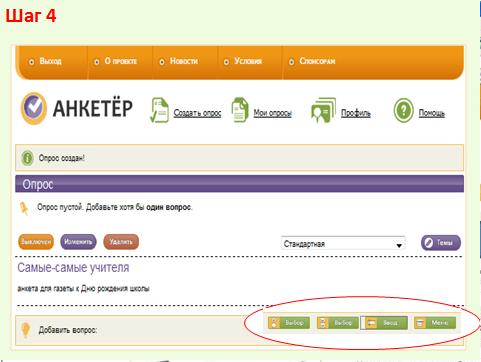481x362 pixels.
Task: Follow the Создать опрос link
Action: (x=197, y=113)
